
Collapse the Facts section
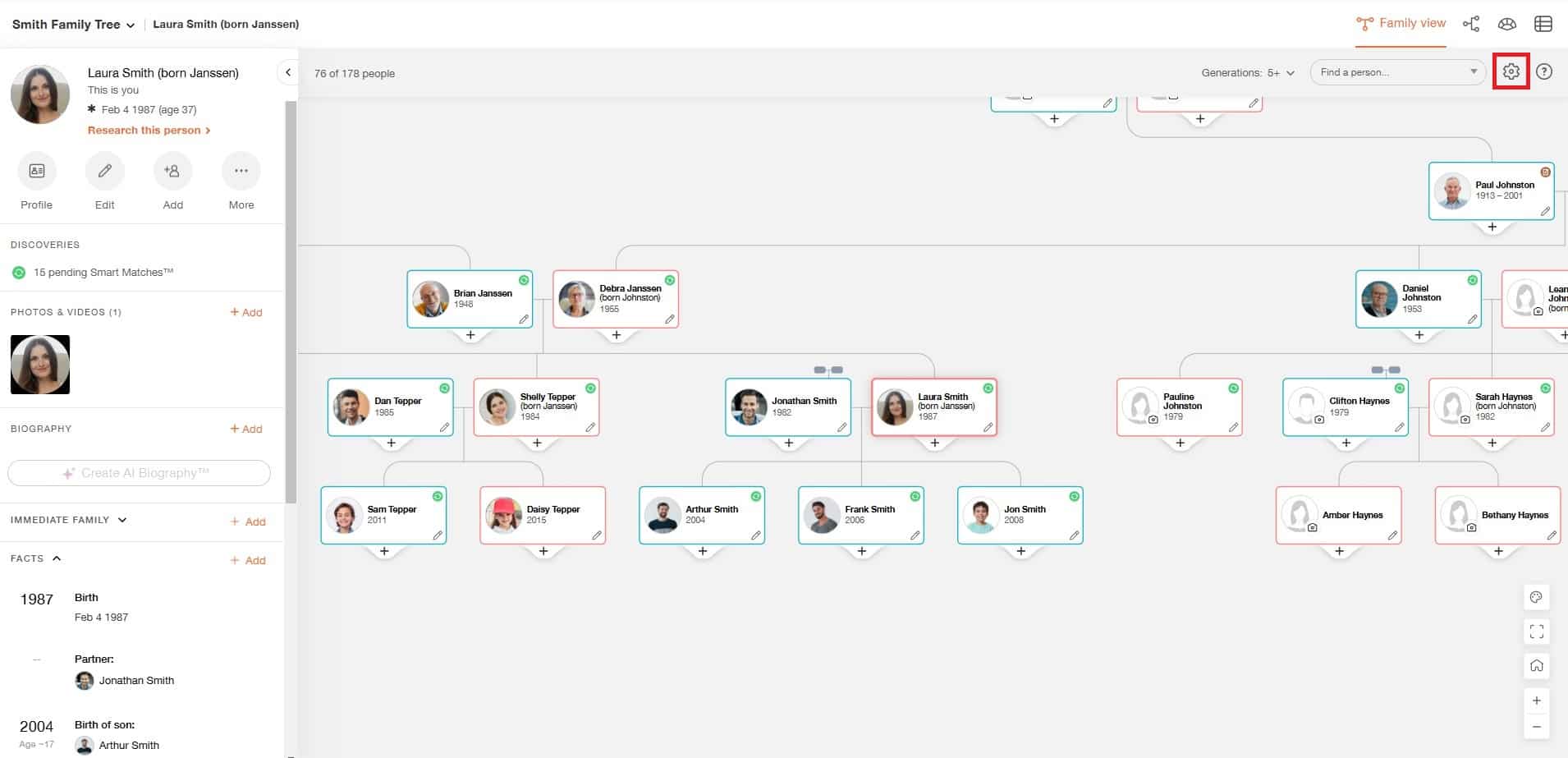click(57, 558)
